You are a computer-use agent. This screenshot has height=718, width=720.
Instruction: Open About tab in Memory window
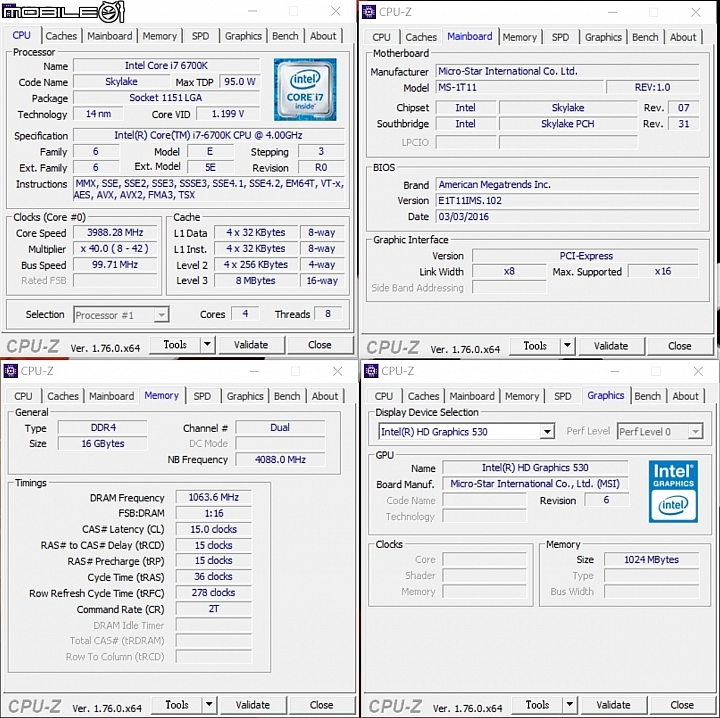(325, 396)
